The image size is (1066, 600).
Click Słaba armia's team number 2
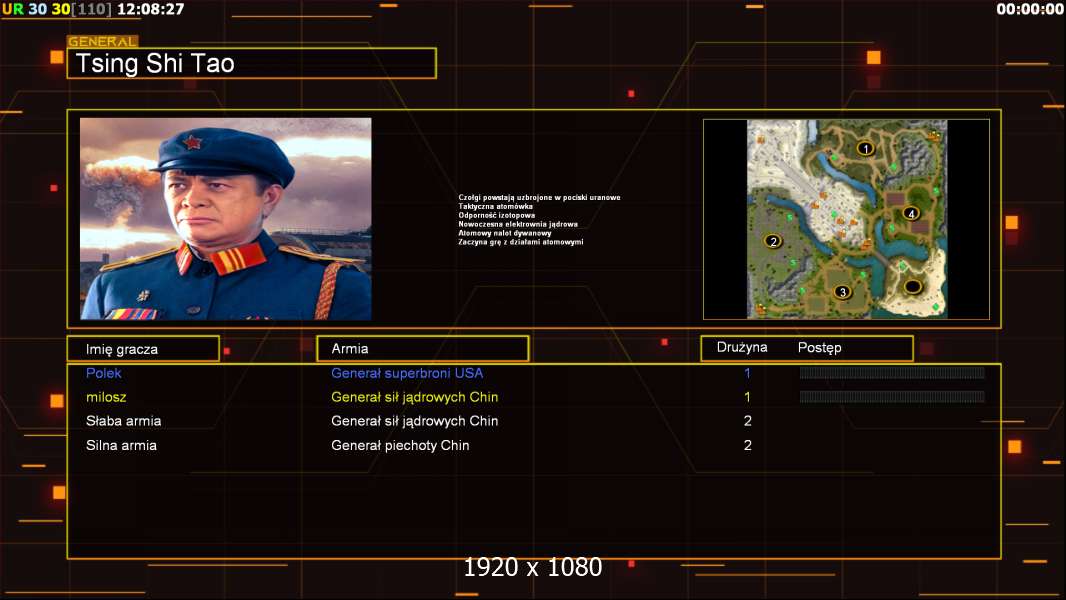[x=748, y=421]
